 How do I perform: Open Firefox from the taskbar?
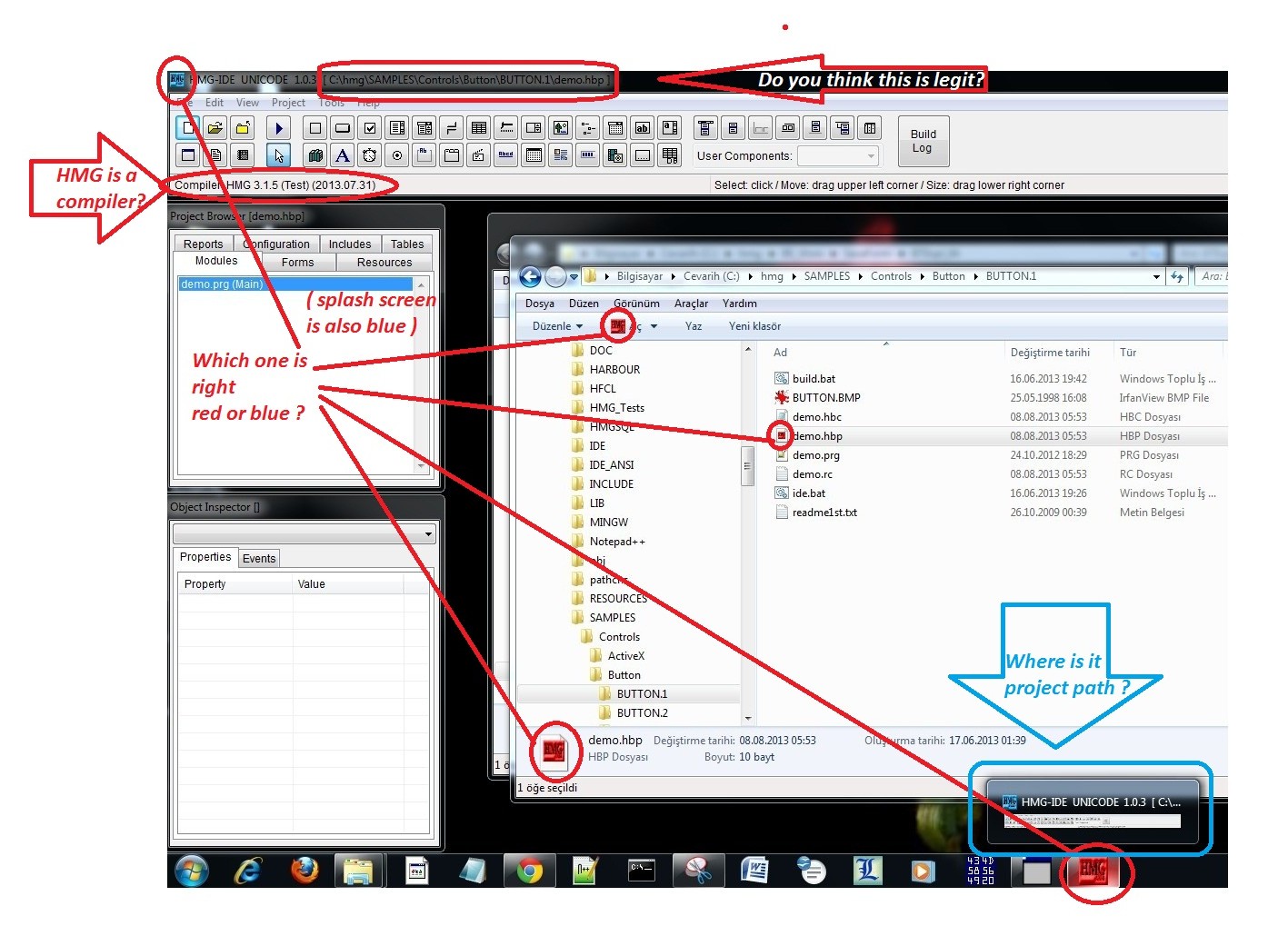tap(305, 871)
